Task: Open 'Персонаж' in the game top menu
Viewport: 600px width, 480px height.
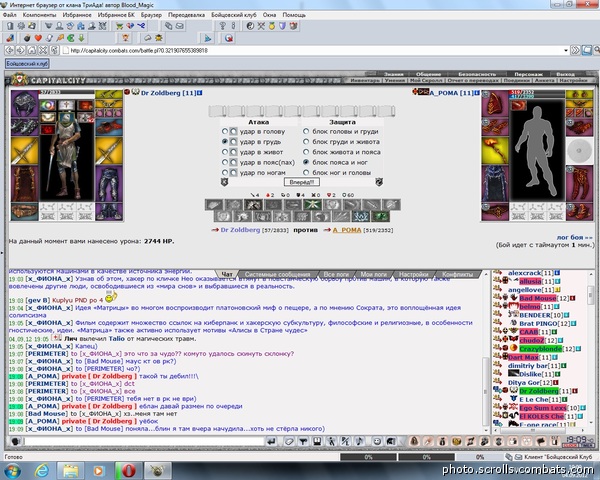Action: 528,74
